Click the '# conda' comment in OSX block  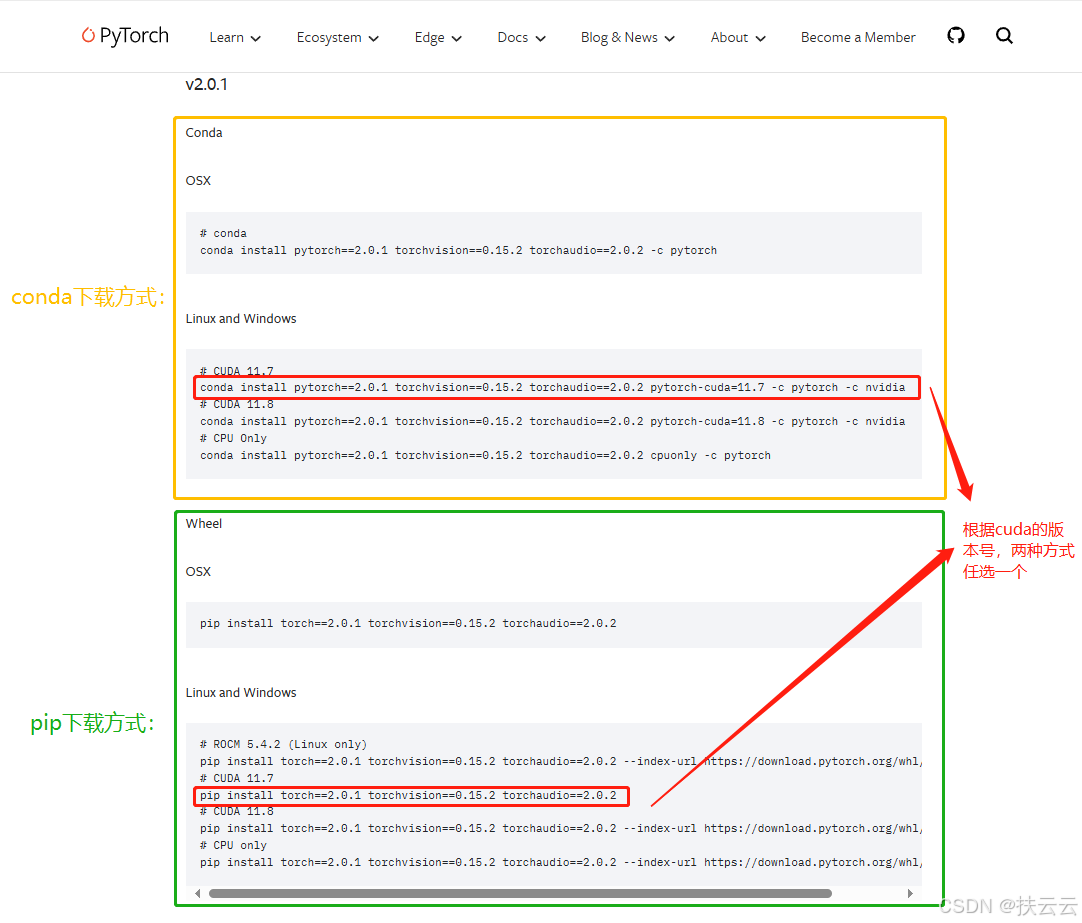tap(223, 234)
